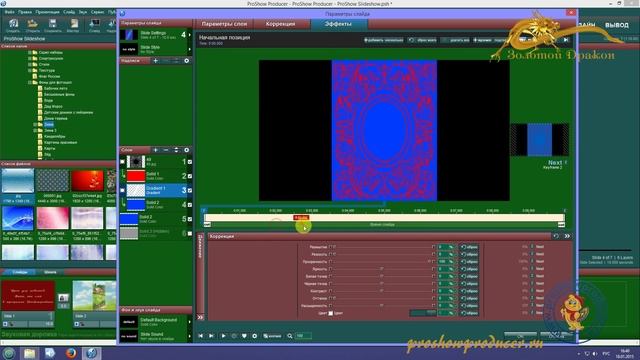Click the magnifier zoom icon in bottom bar
Viewport: 640px width, 360px height.
point(289,336)
